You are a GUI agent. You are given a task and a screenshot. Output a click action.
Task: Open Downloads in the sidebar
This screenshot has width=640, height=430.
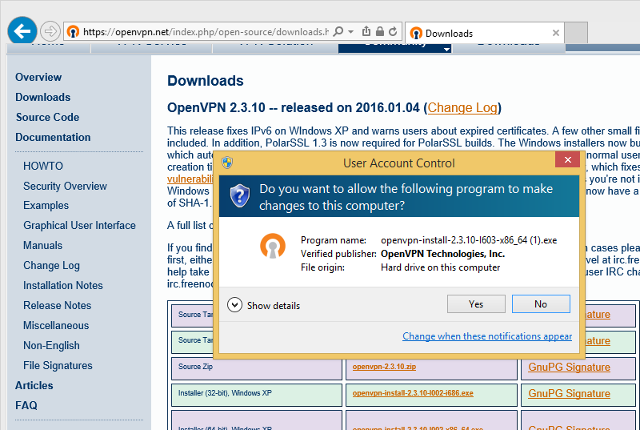point(43,97)
